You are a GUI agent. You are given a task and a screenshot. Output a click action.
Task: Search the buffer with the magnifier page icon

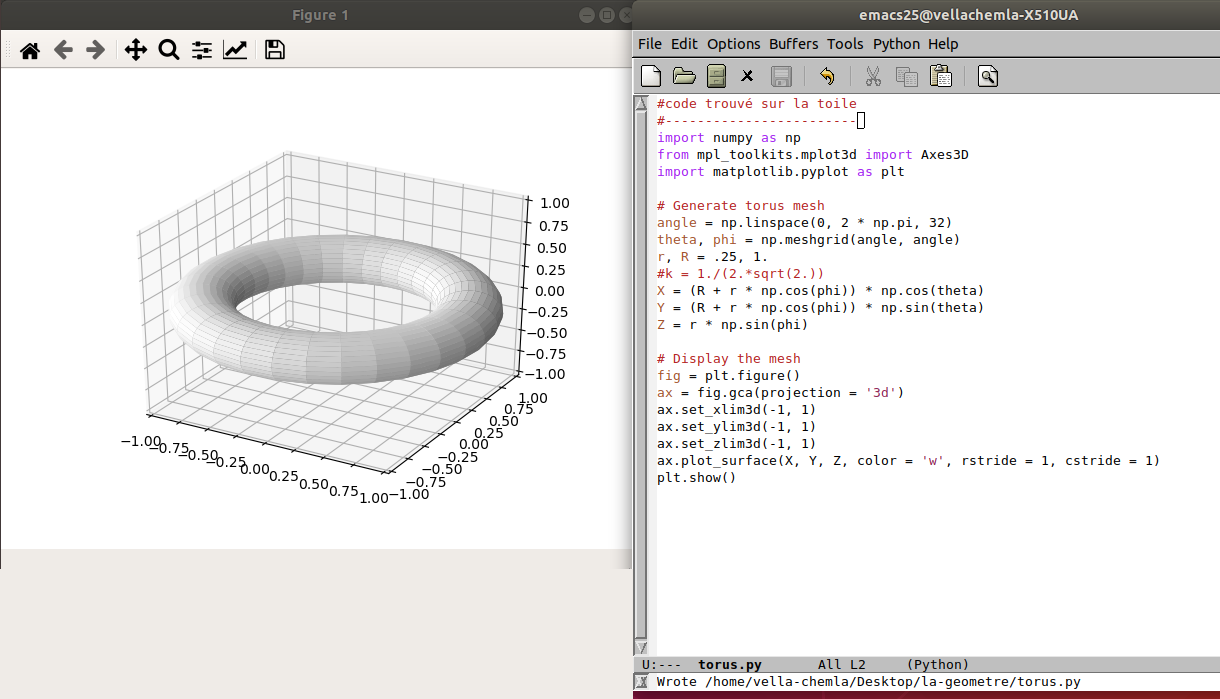click(988, 76)
